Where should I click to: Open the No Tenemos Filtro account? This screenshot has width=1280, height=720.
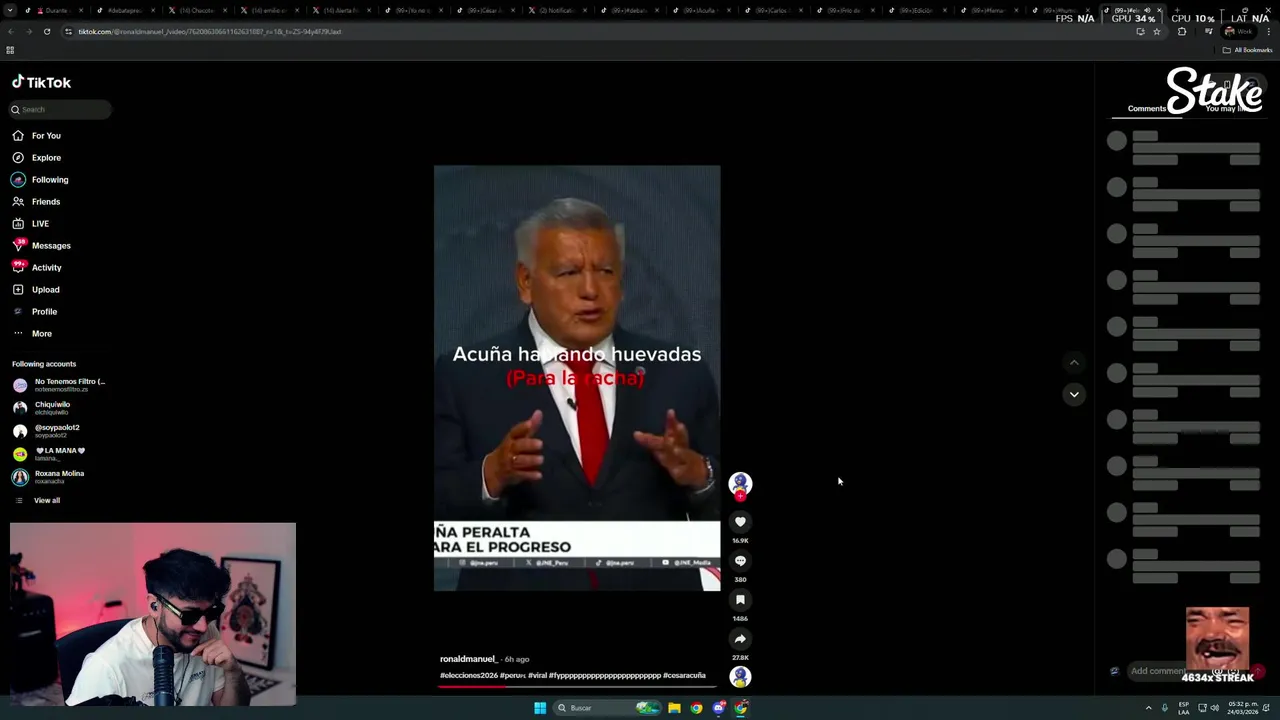click(x=60, y=385)
